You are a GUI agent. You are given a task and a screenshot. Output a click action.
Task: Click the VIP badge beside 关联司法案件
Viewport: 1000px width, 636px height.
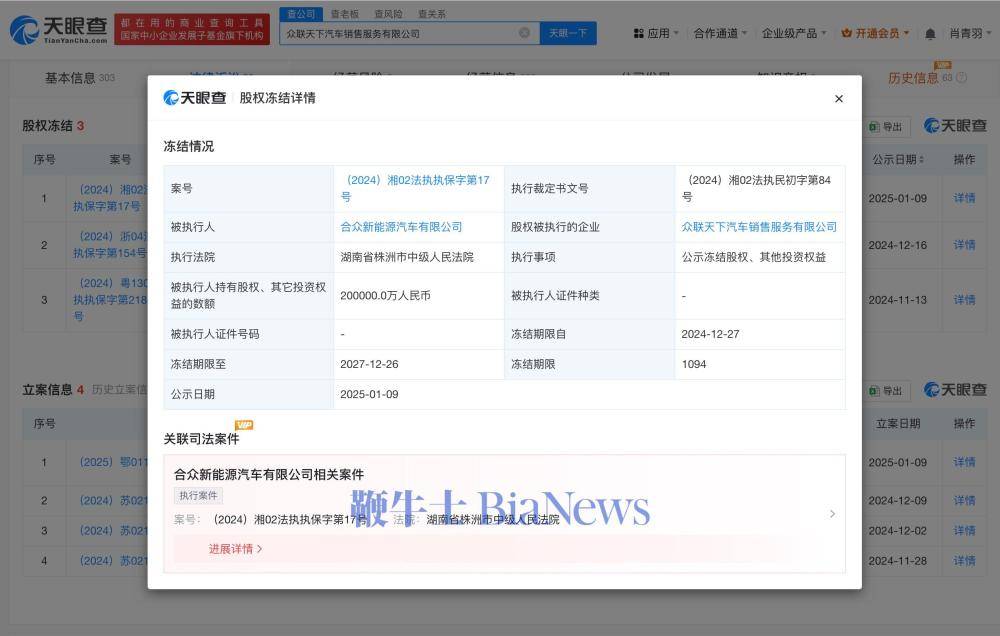[x=244, y=425]
